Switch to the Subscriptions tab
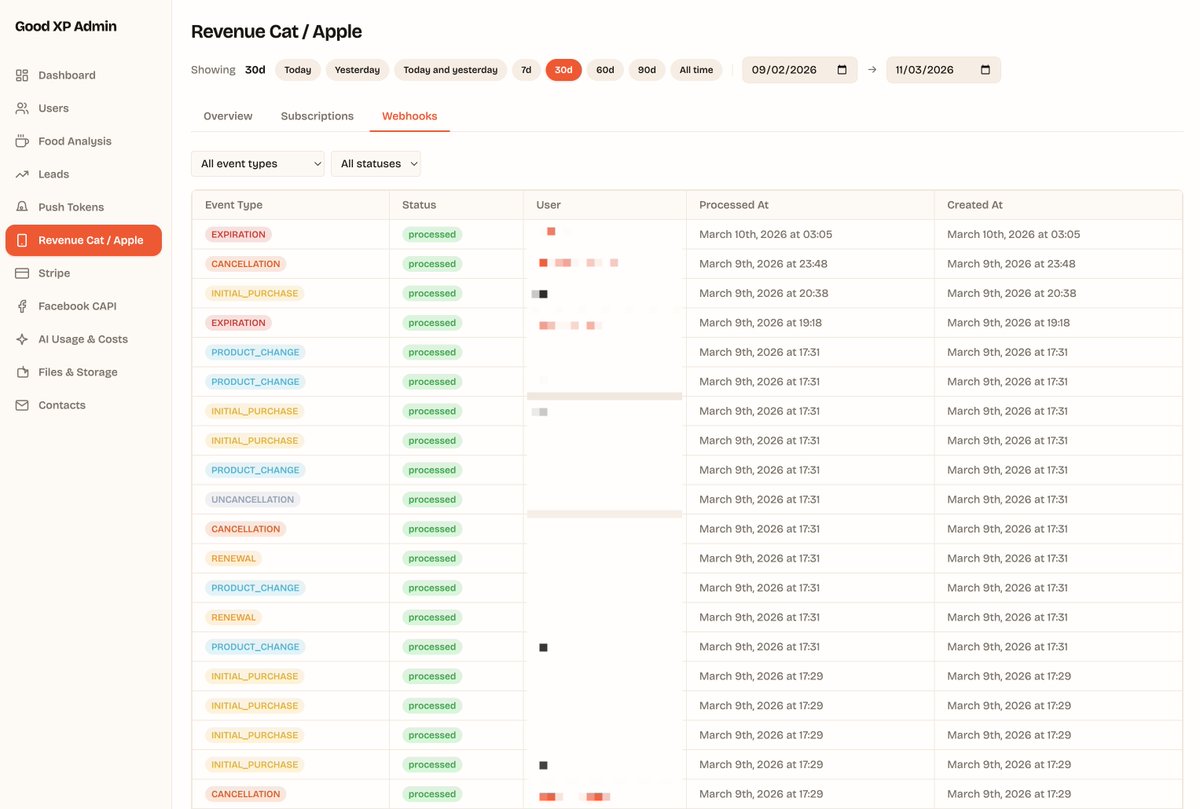Screen dimensions: 1200x809 pos(317,116)
